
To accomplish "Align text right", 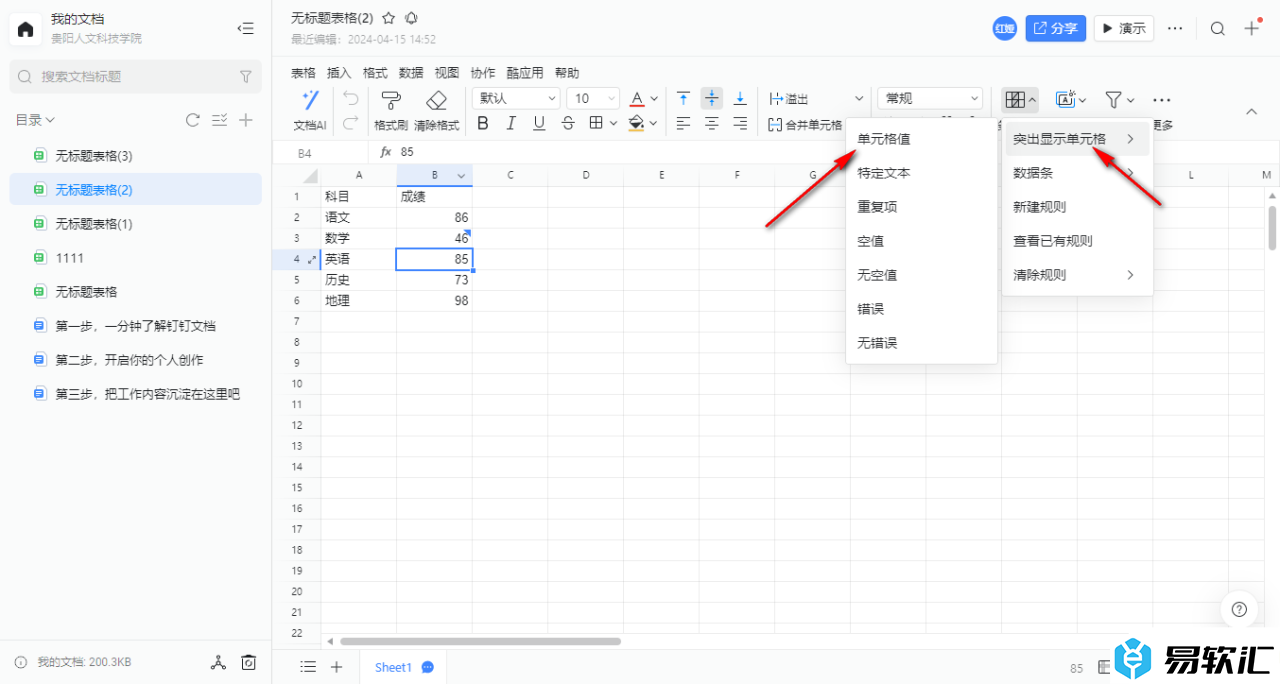I will pyautogui.click(x=740, y=123).
